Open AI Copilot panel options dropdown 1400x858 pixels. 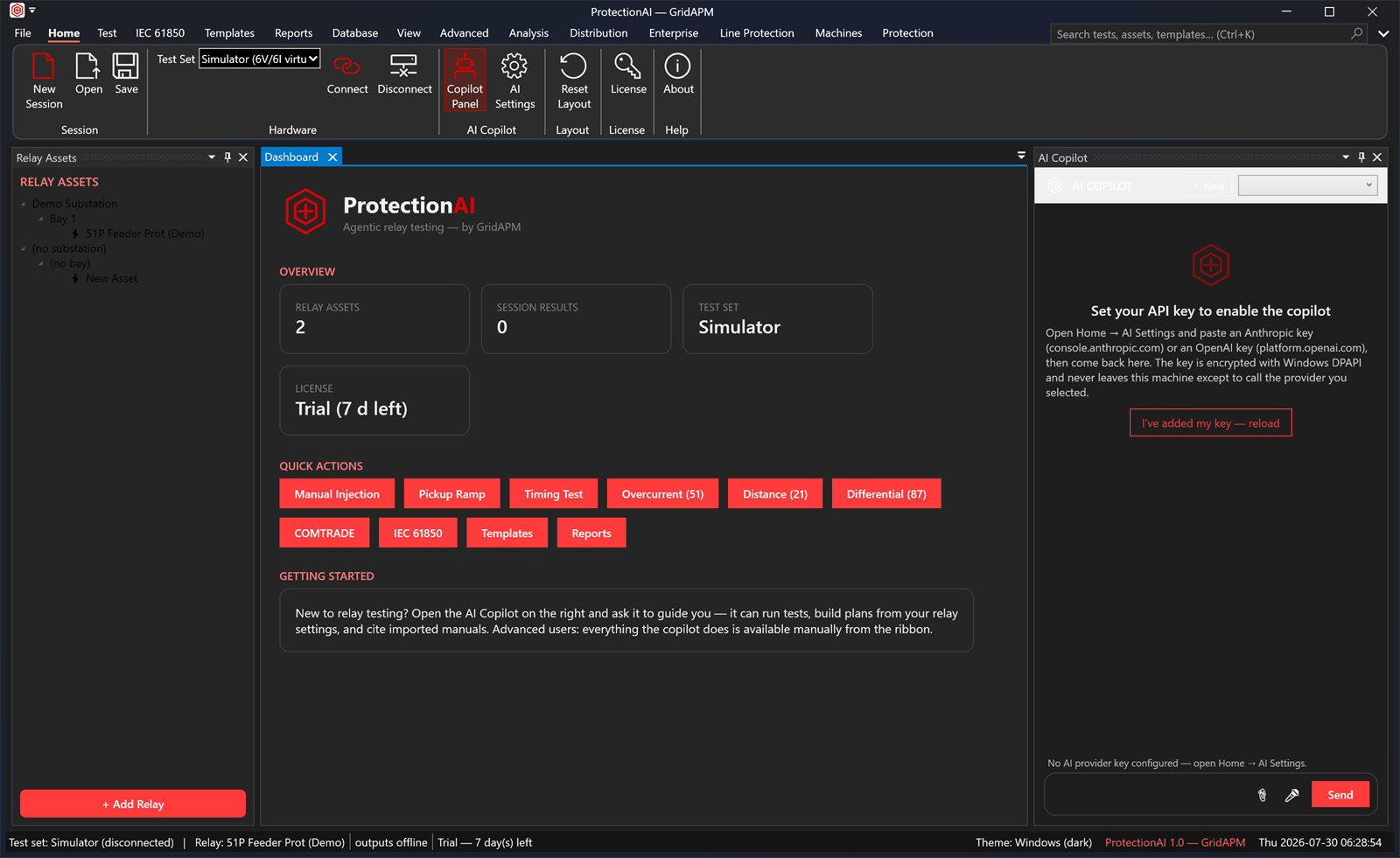coord(1346,157)
